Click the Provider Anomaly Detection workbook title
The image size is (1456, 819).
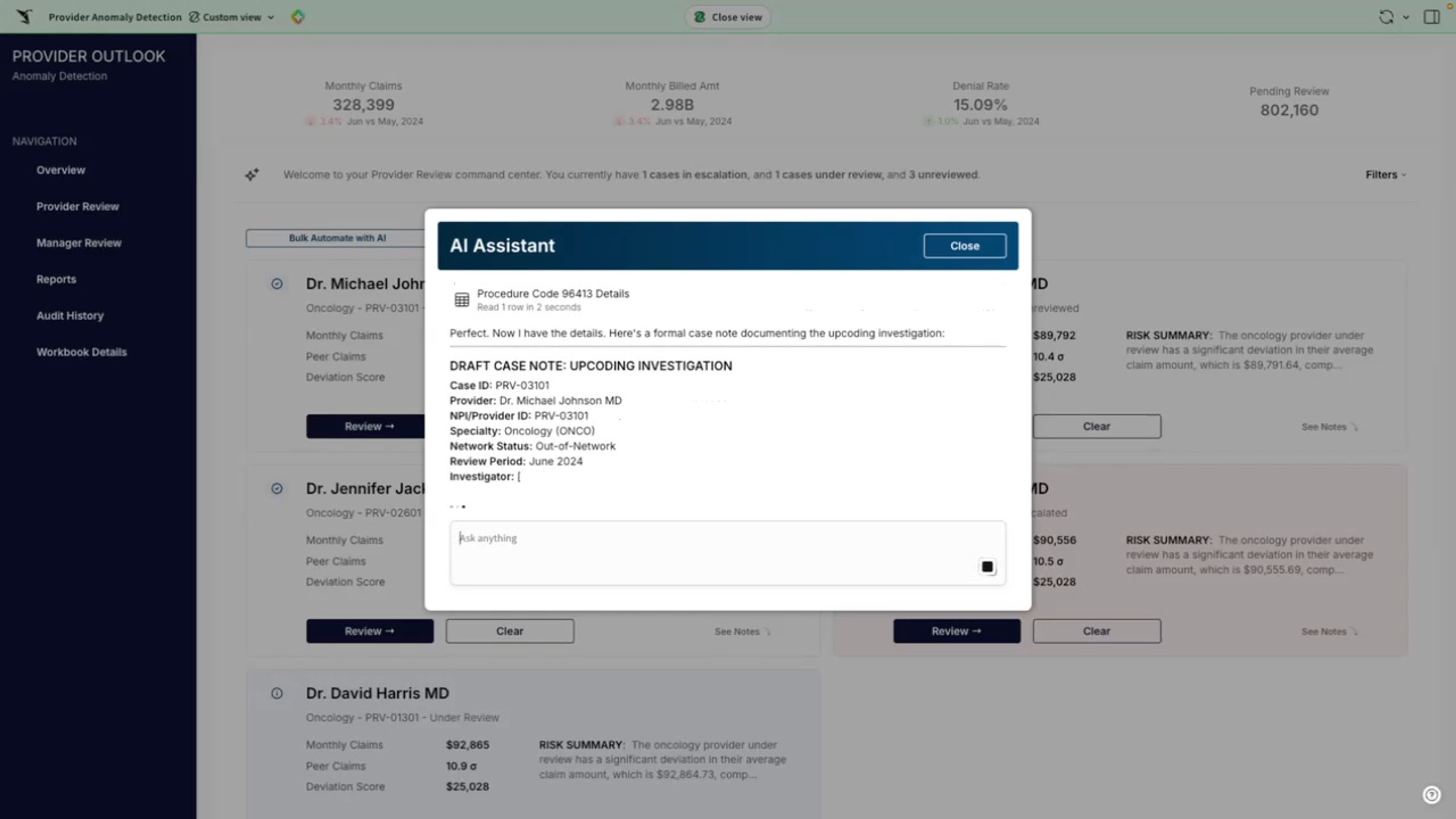115,17
